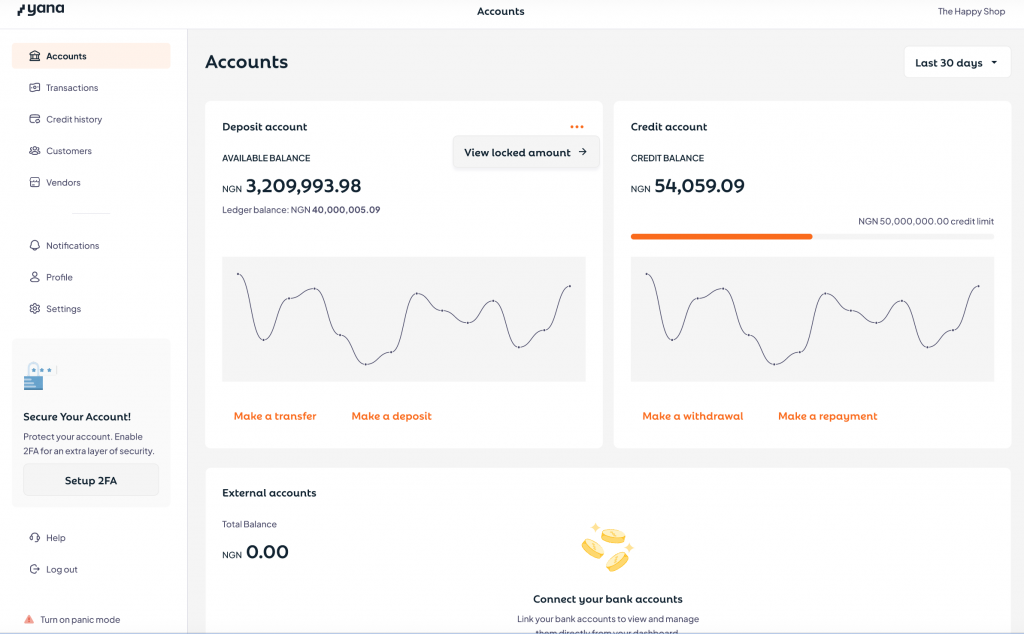Image resolution: width=1024 pixels, height=634 pixels.
Task: Click the Vendors icon in sidebar
Action: (x=35, y=183)
